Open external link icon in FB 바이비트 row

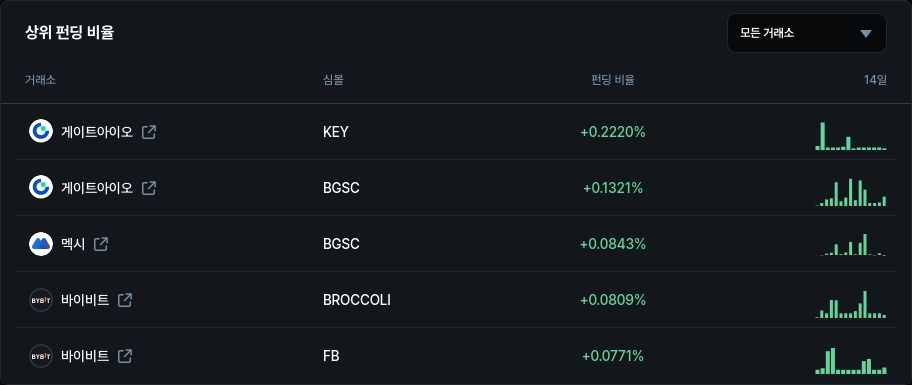point(125,356)
